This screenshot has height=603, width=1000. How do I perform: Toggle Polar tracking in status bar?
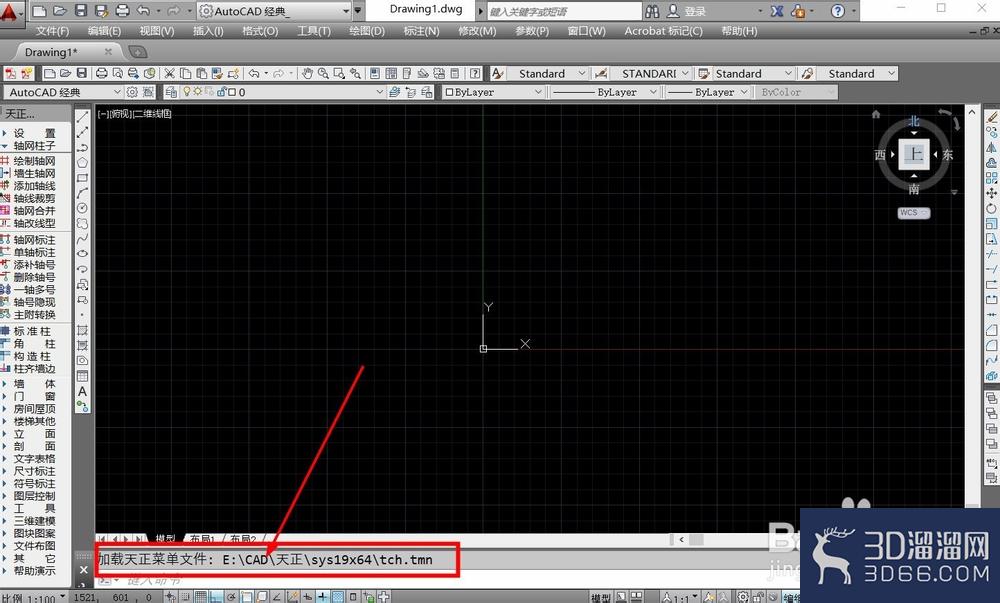click(x=232, y=597)
